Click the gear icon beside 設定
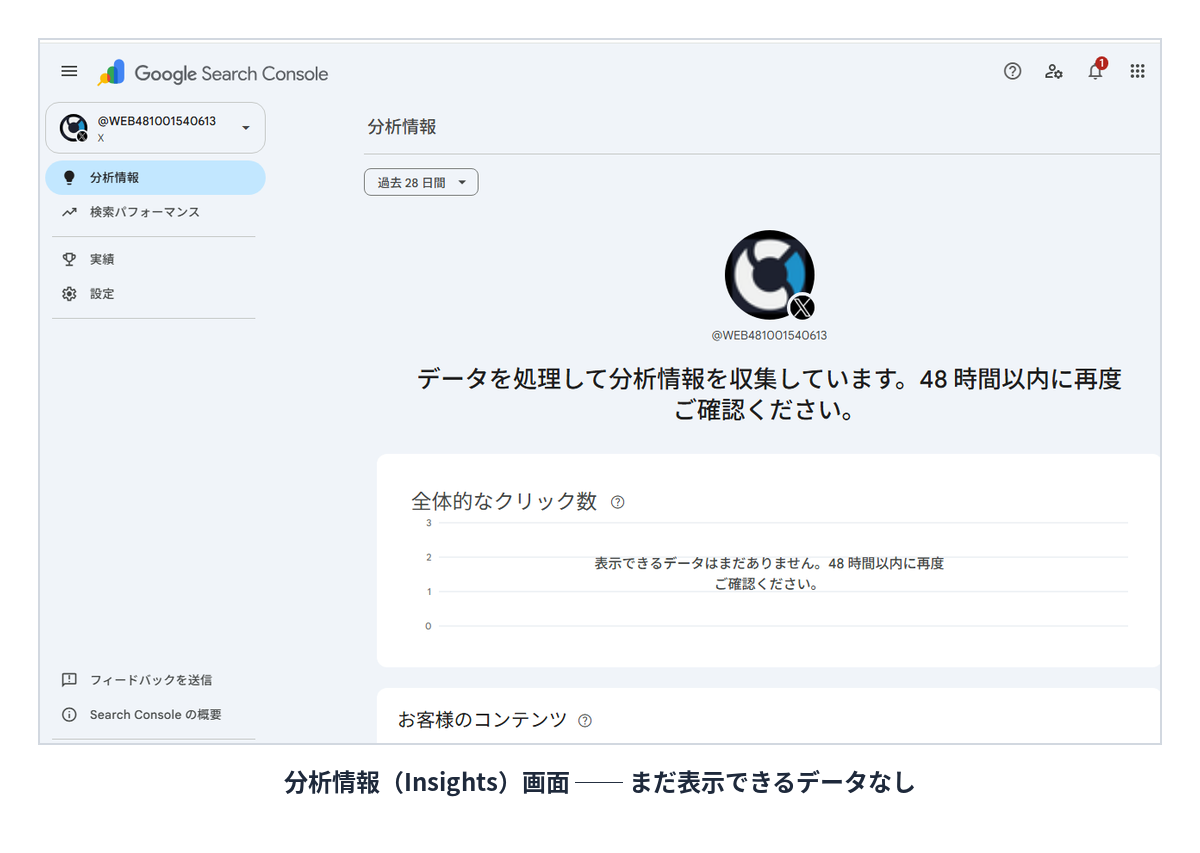Viewport: 1200px width, 853px height. 69,294
